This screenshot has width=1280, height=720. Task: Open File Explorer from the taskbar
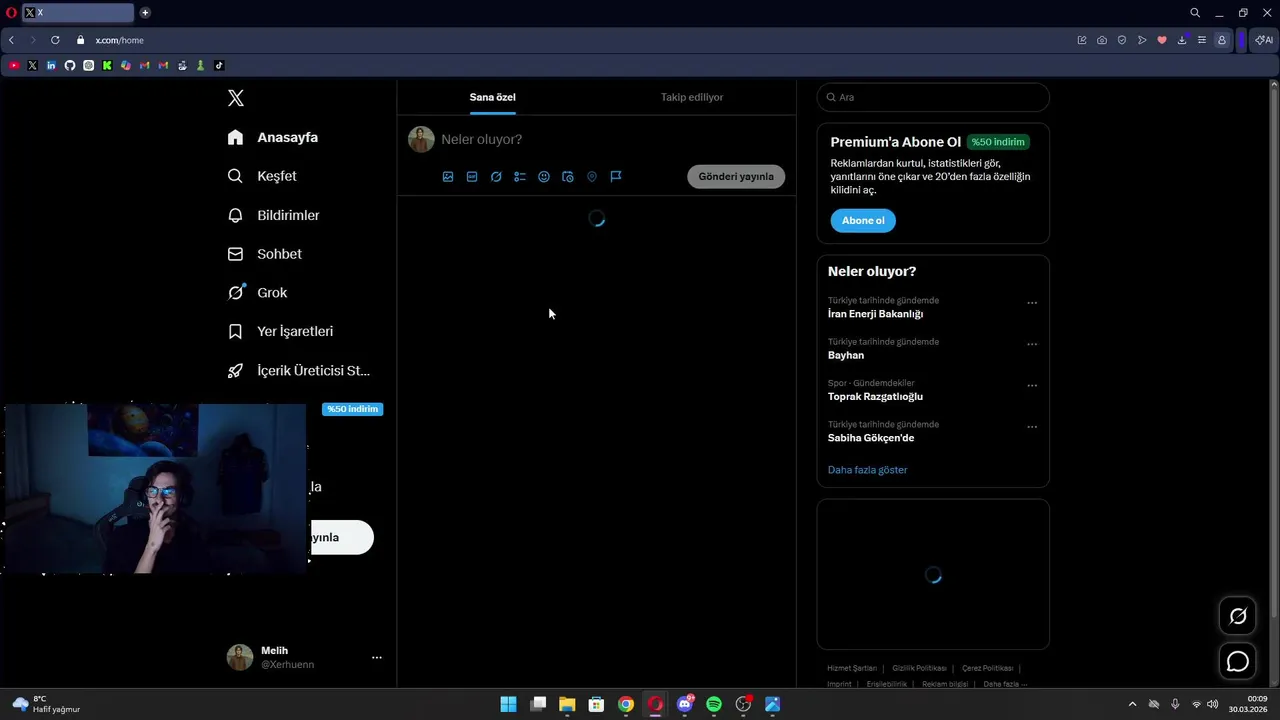click(567, 704)
